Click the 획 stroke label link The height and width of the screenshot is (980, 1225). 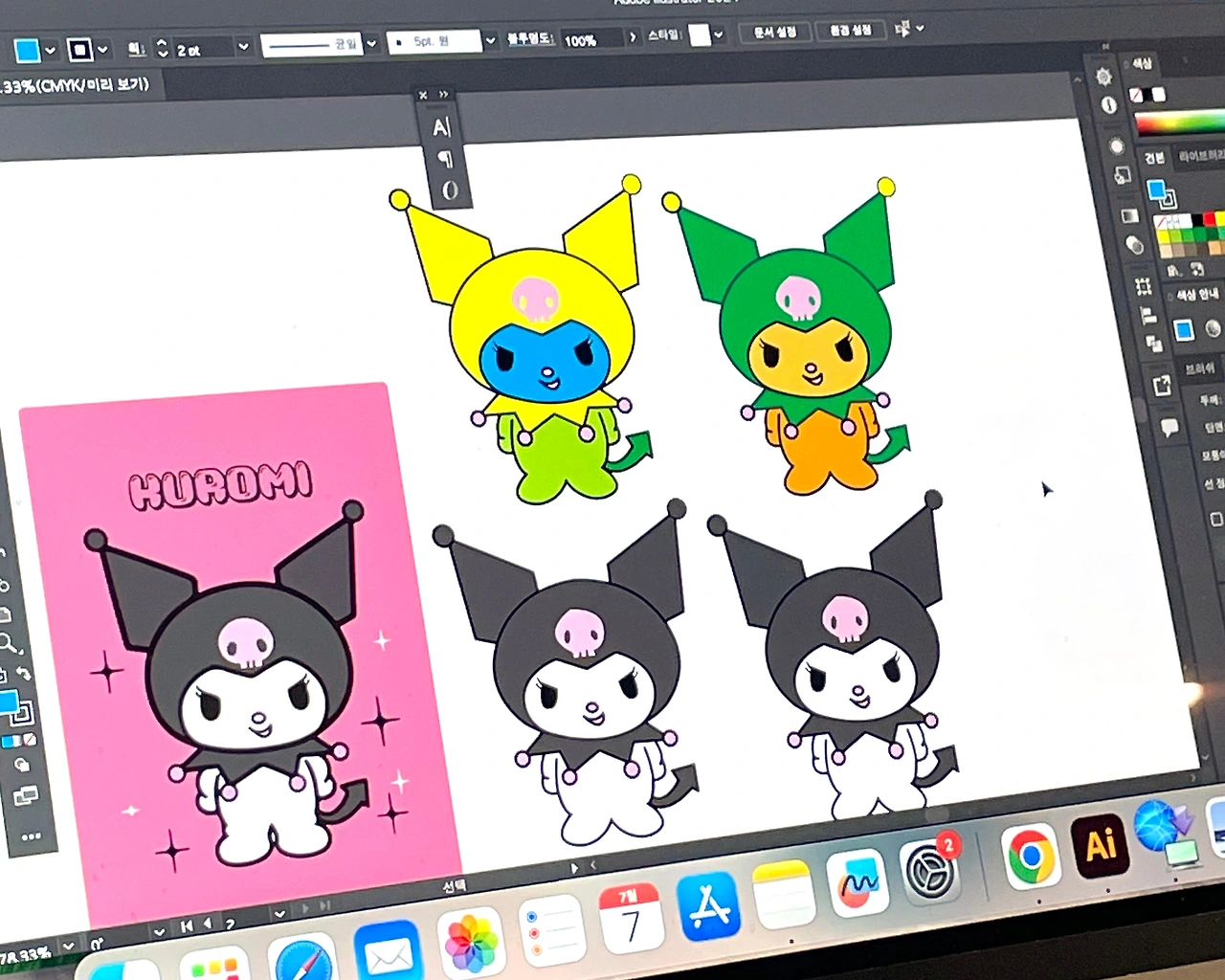(136, 49)
